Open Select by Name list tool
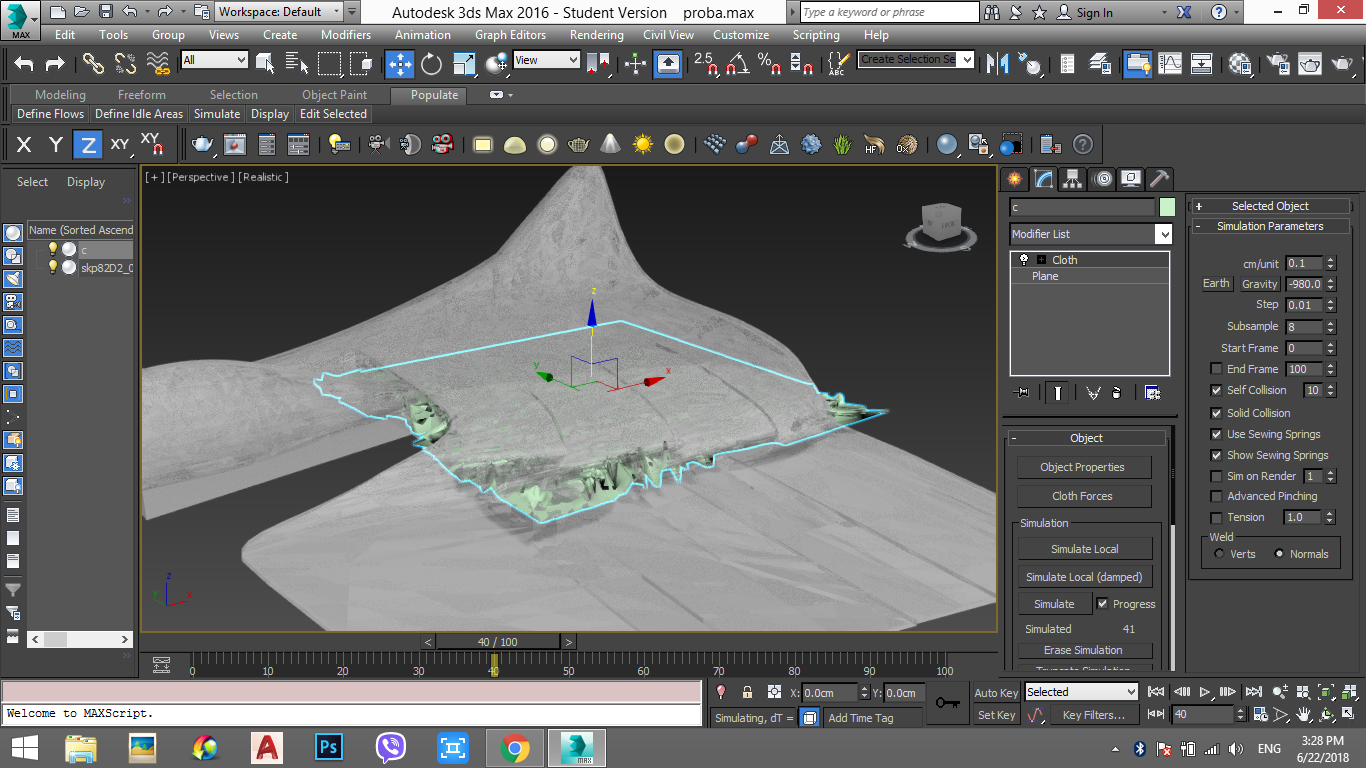1366x768 pixels. pos(297,64)
